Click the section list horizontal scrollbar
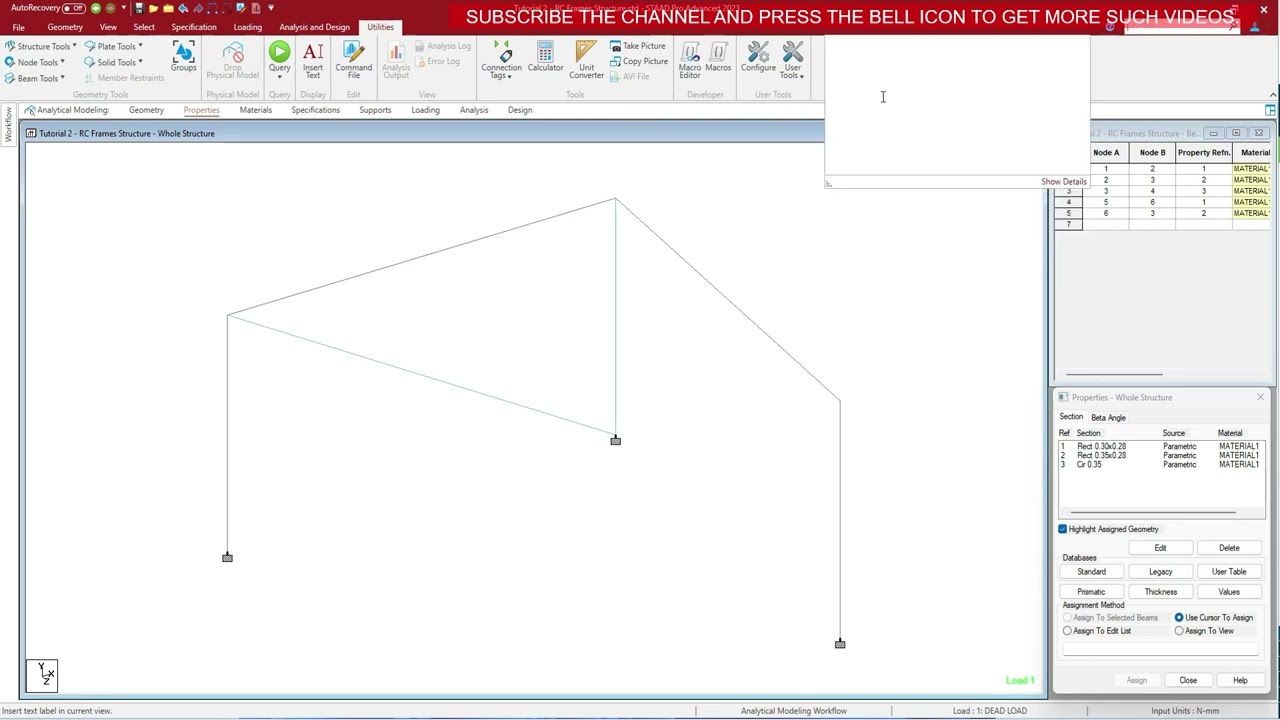 [1153, 512]
